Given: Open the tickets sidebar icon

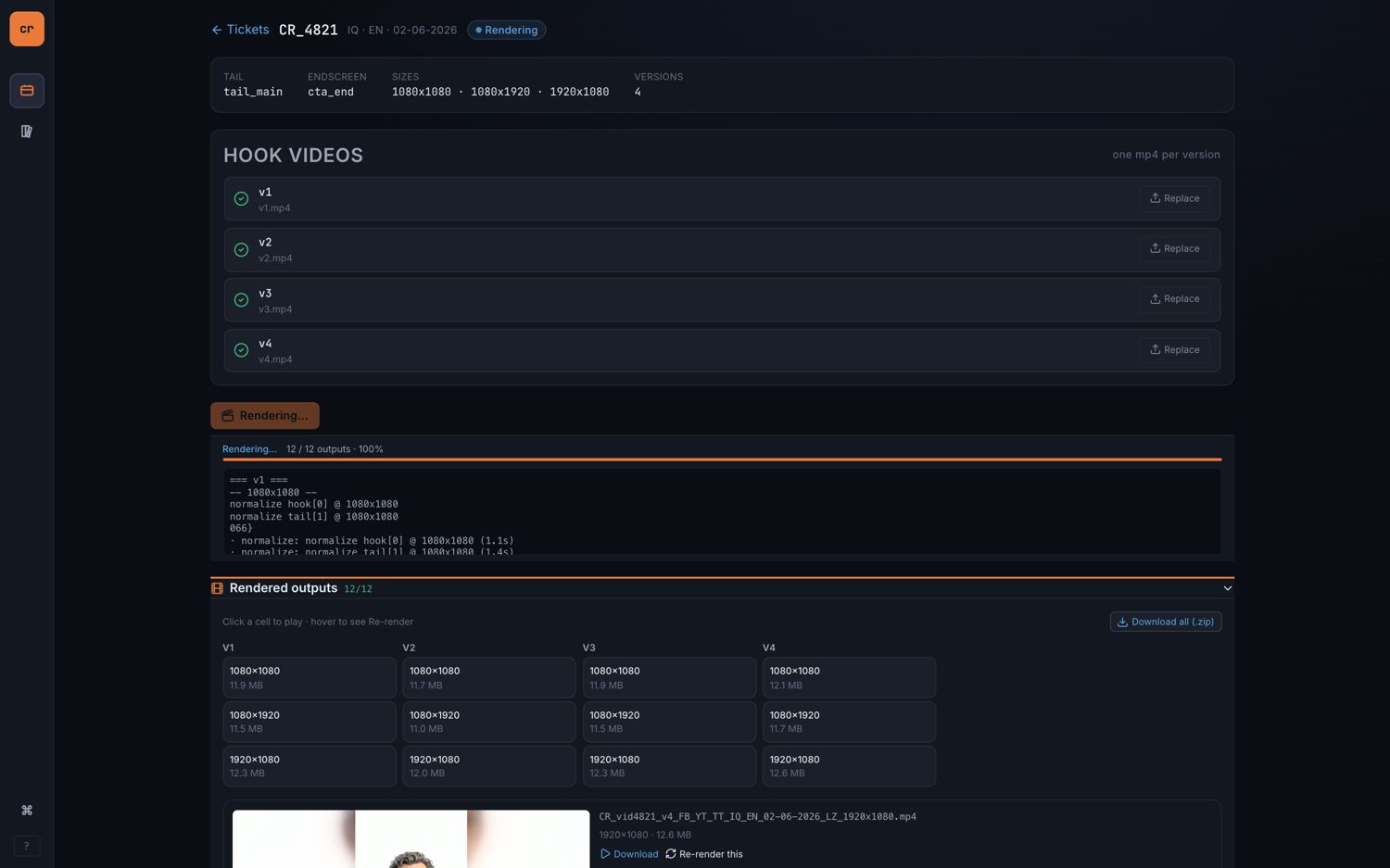Looking at the screenshot, I should pyautogui.click(x=27, y=91).
